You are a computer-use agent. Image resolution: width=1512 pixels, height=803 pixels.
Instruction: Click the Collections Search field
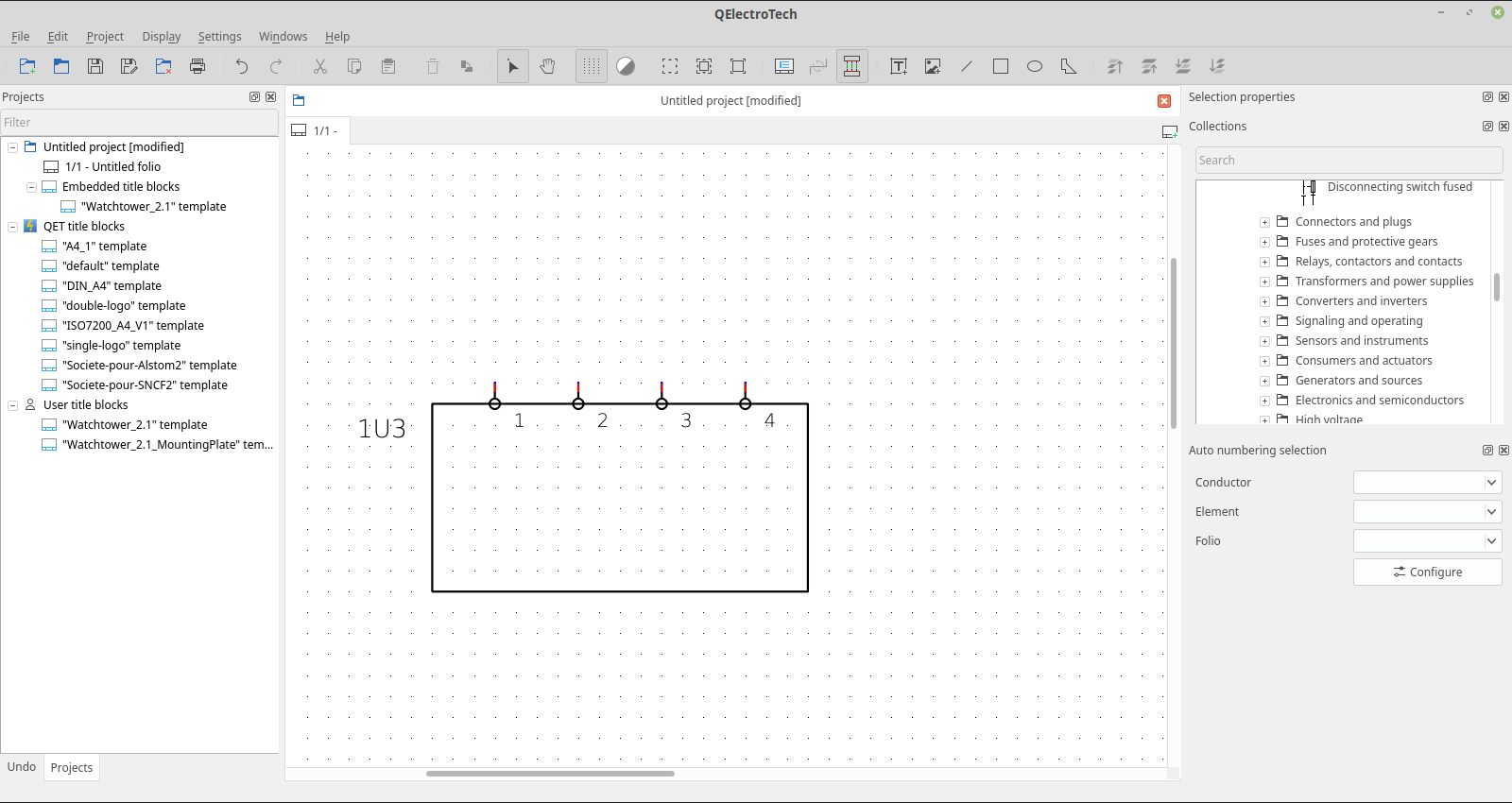tap(1348, 161)
